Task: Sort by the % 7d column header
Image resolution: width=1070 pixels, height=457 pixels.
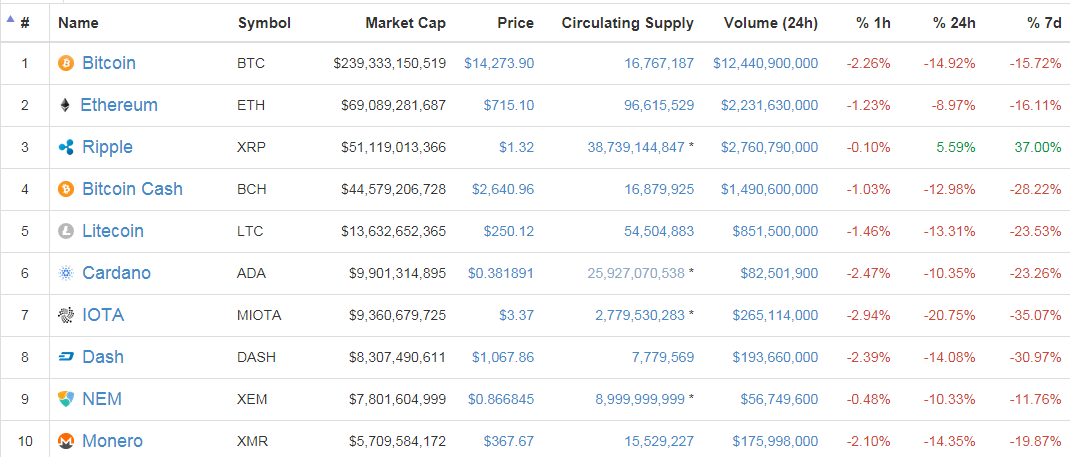Action: point(1044,22)
